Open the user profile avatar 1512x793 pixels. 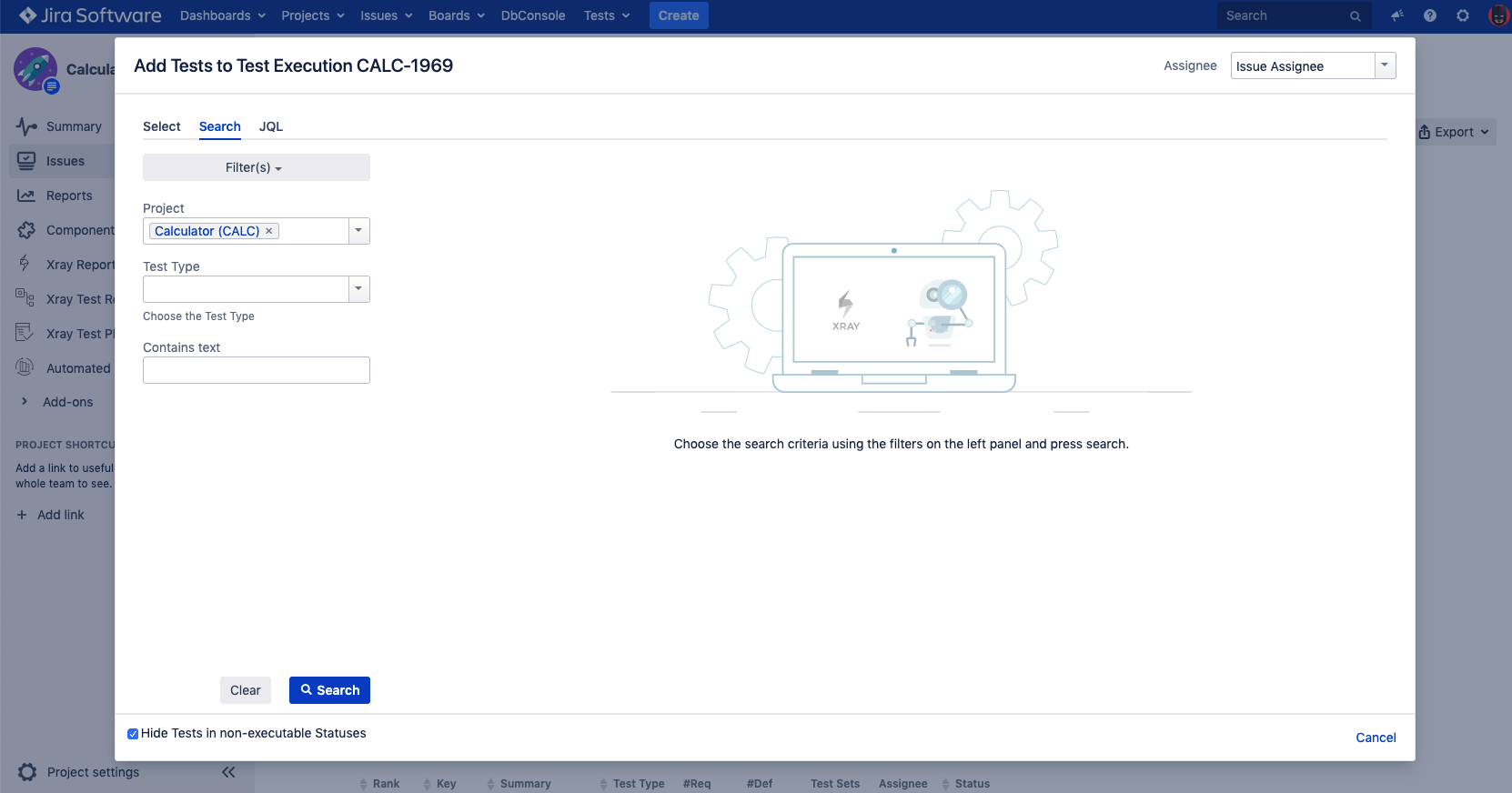(1498, 15)
